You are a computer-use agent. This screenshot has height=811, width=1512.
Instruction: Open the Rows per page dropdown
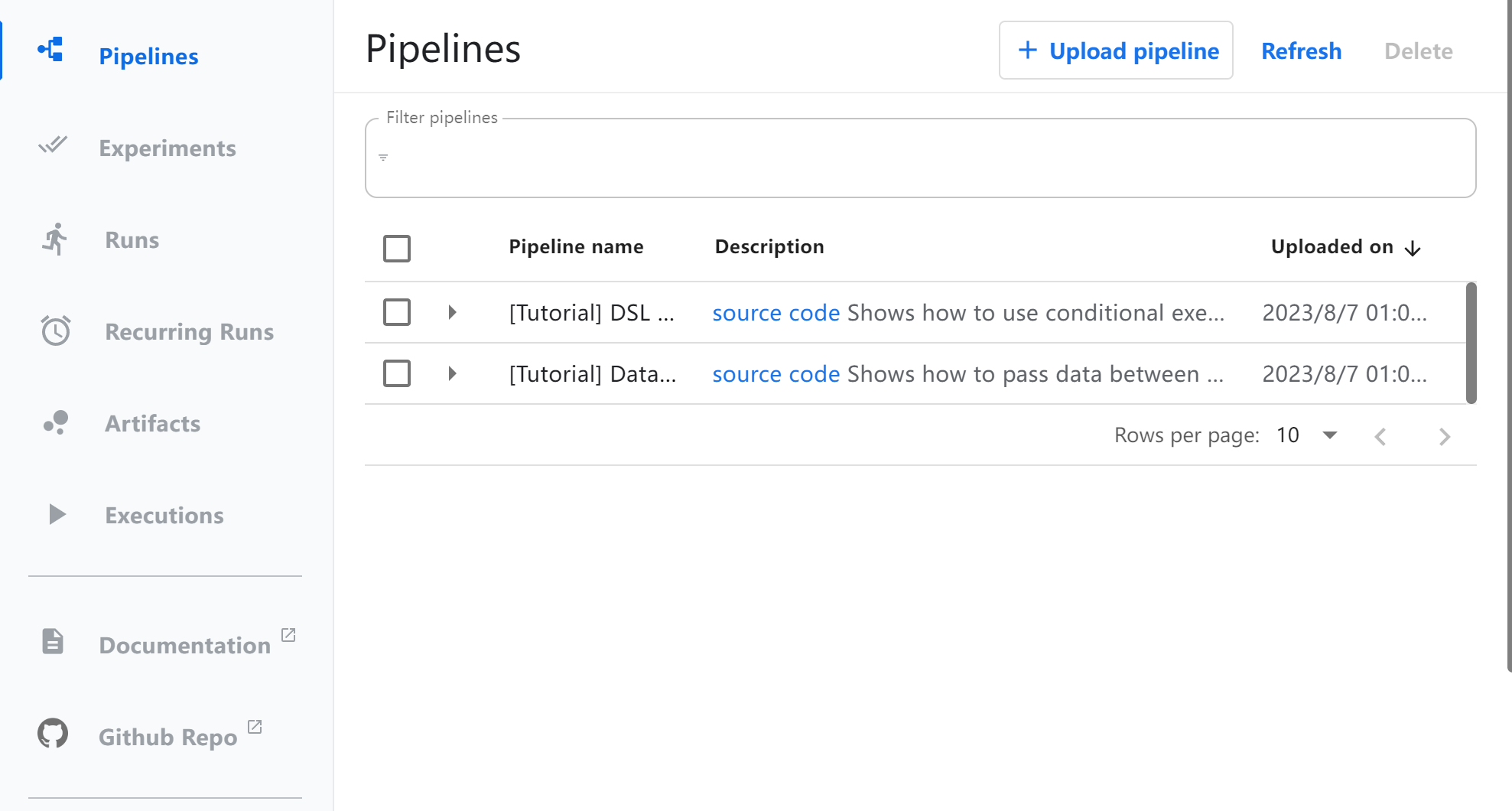1329,435
